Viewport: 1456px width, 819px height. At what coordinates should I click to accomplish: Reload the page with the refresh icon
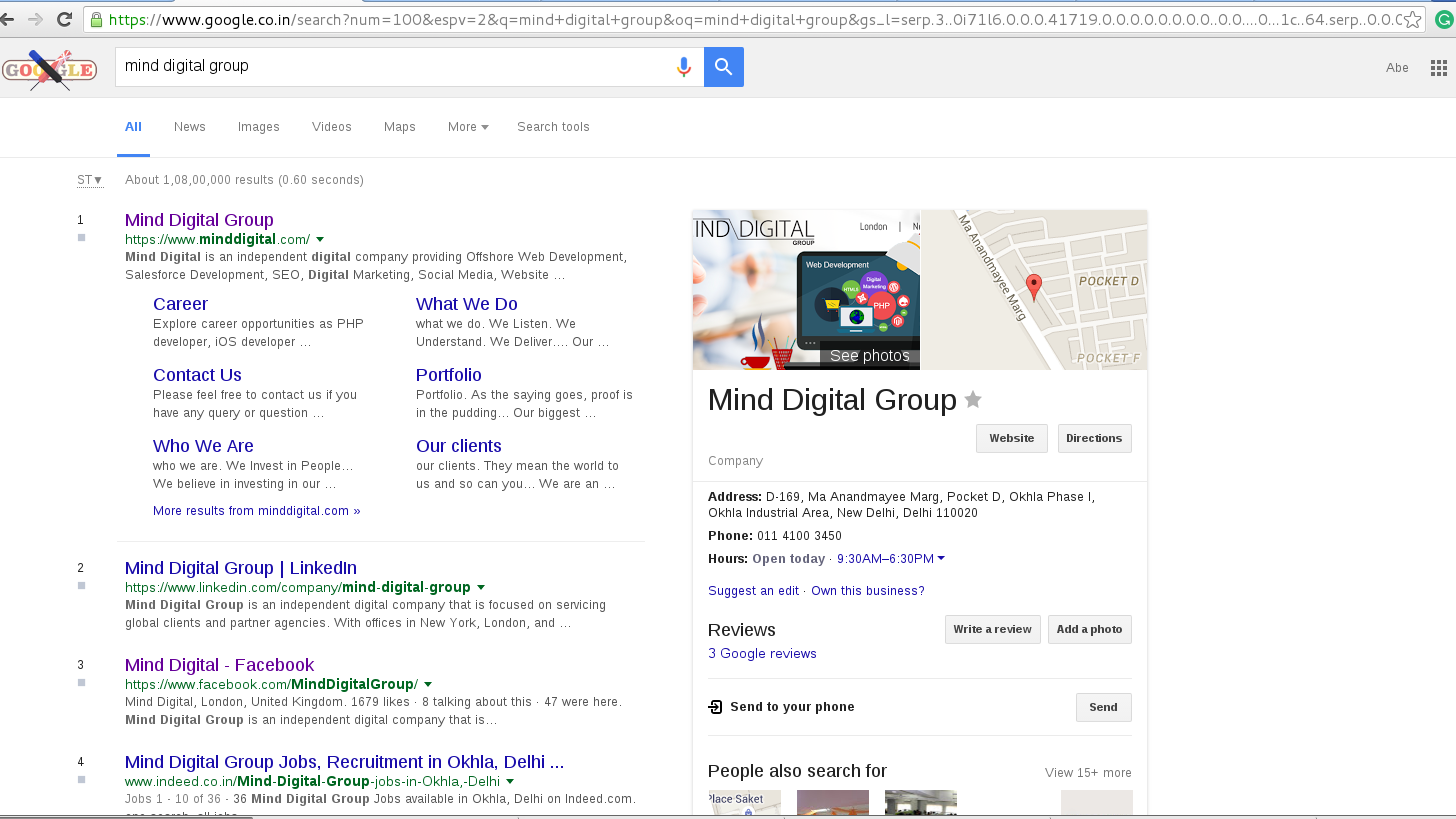(64, 19)
